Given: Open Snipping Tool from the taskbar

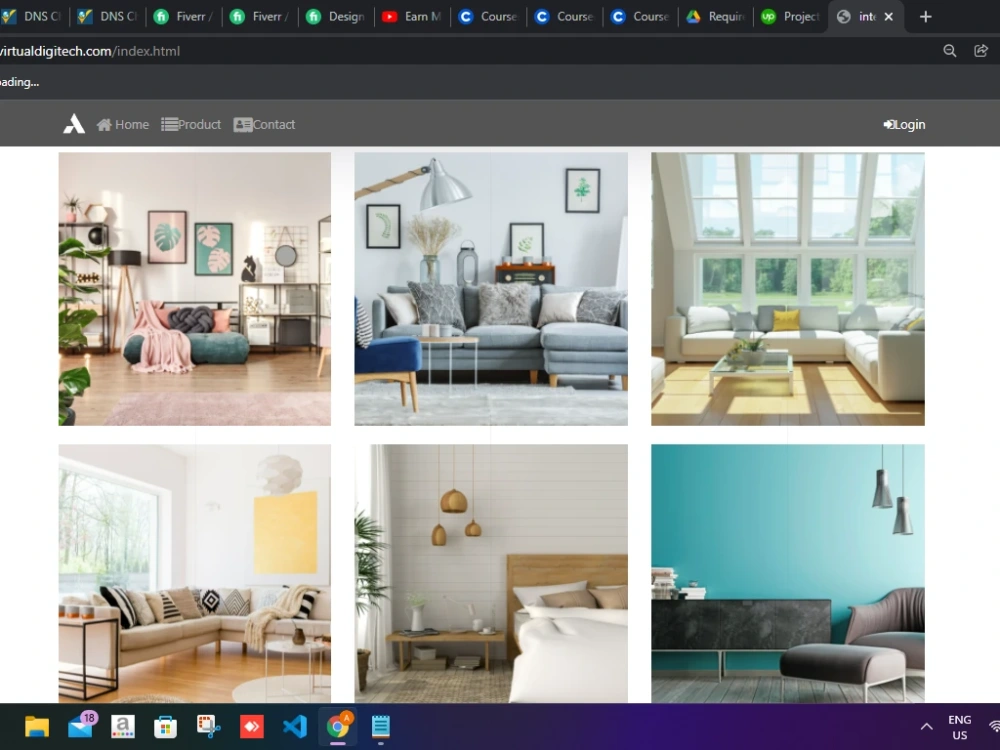Looking at the screenshot, I should coord(209,726).
